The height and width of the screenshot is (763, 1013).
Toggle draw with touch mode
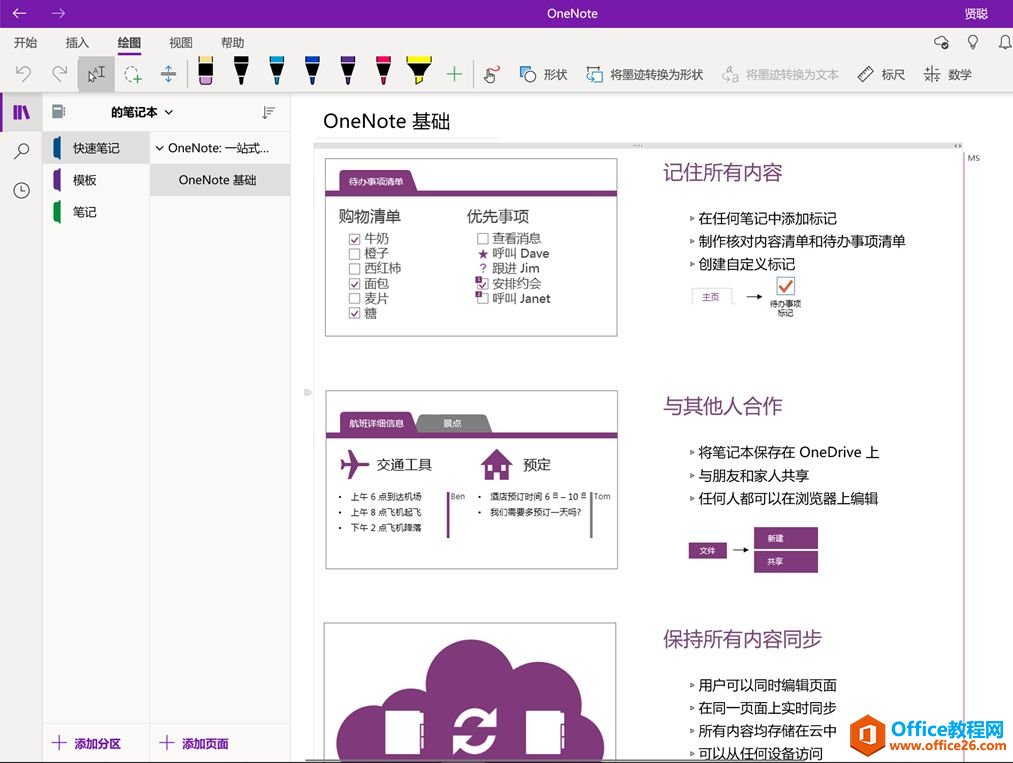(492, 74)
